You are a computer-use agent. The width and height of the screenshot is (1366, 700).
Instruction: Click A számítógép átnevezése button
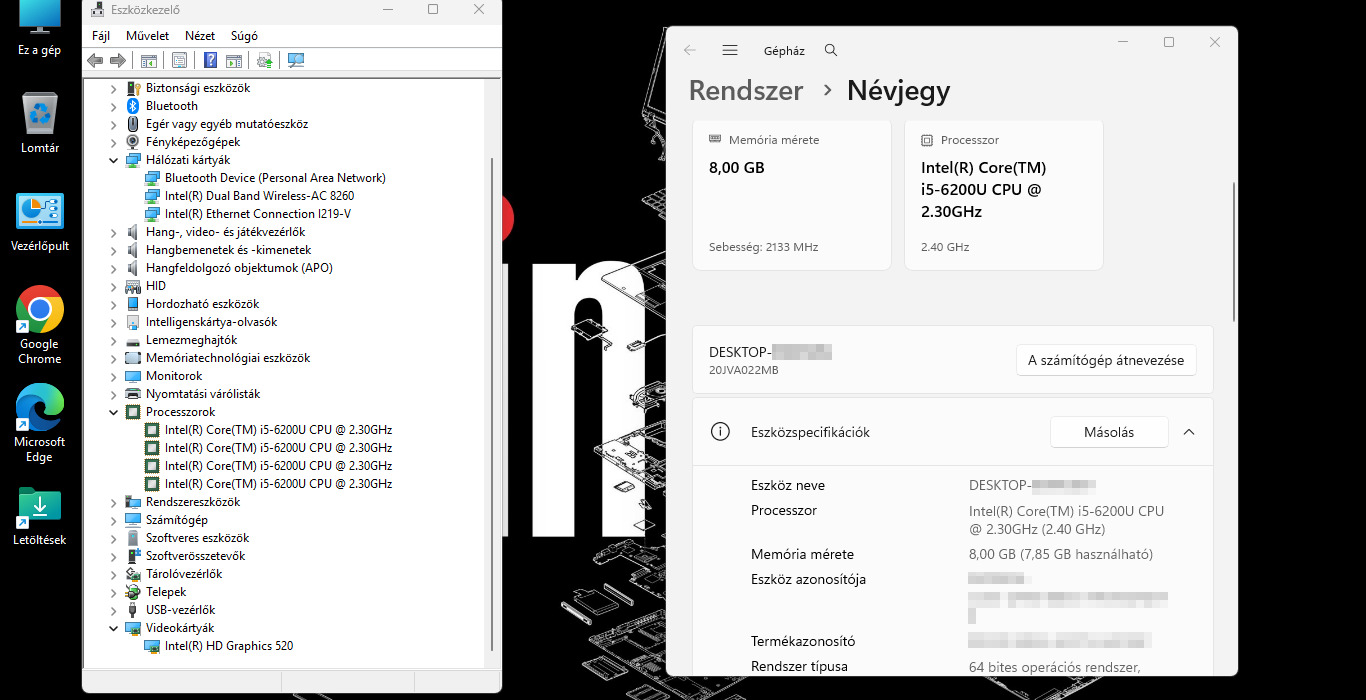[x=1106, y=360]
